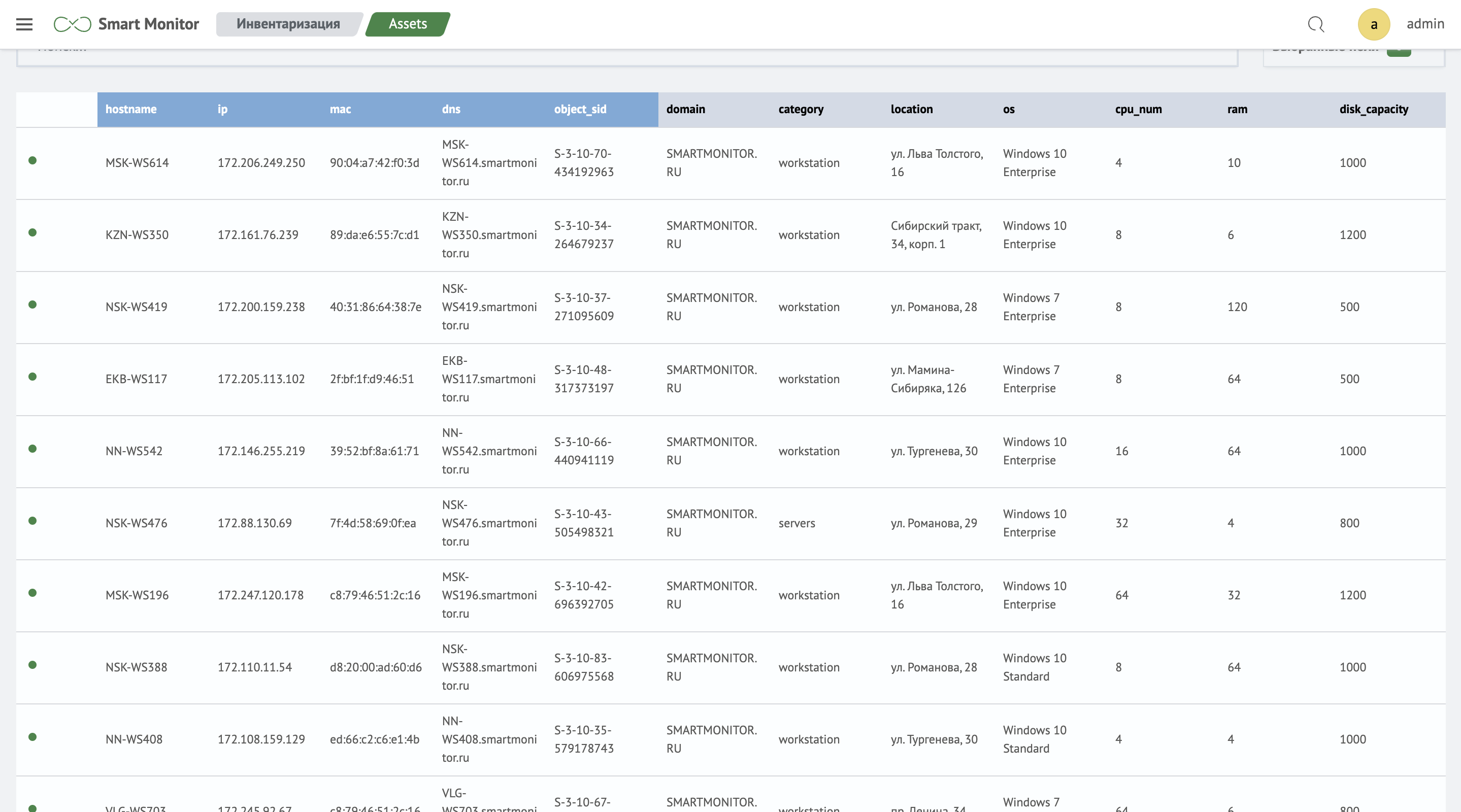Click the green selected fields counter badge
Screen dimensions: 1461x812
1398,52
